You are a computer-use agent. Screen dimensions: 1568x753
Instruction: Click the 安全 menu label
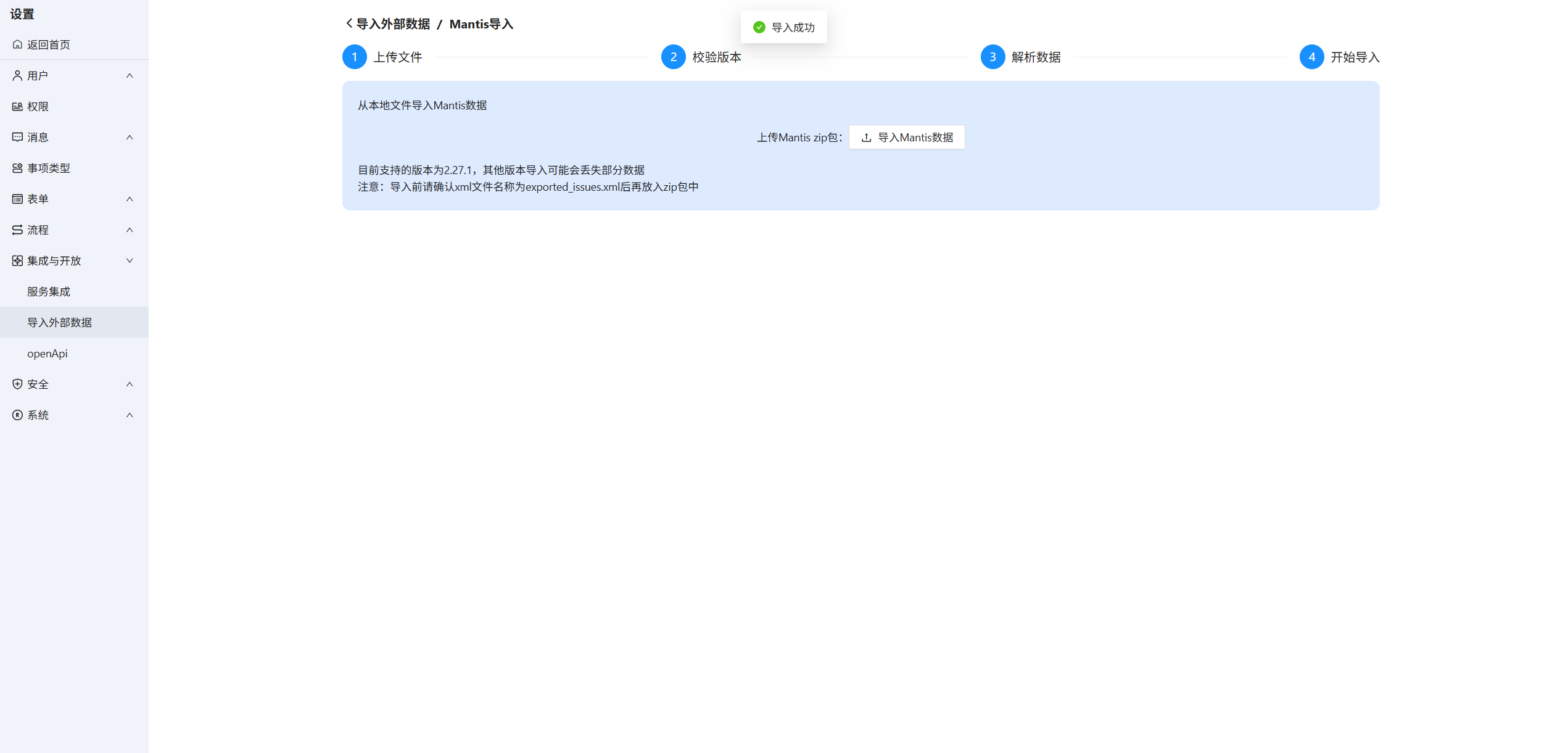tap(38, 384)
